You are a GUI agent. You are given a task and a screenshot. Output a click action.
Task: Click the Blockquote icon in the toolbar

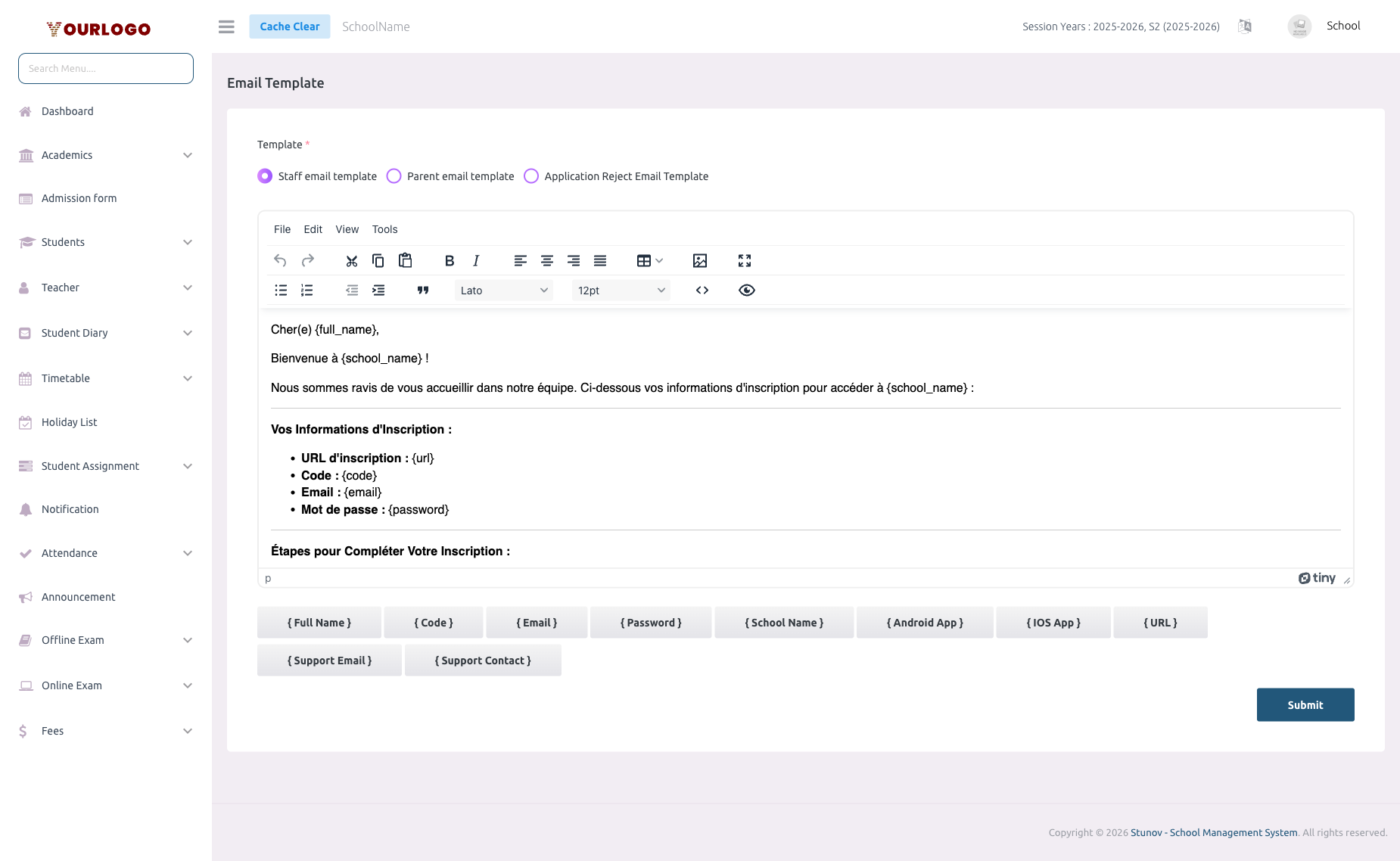click(x=423, y=290)
